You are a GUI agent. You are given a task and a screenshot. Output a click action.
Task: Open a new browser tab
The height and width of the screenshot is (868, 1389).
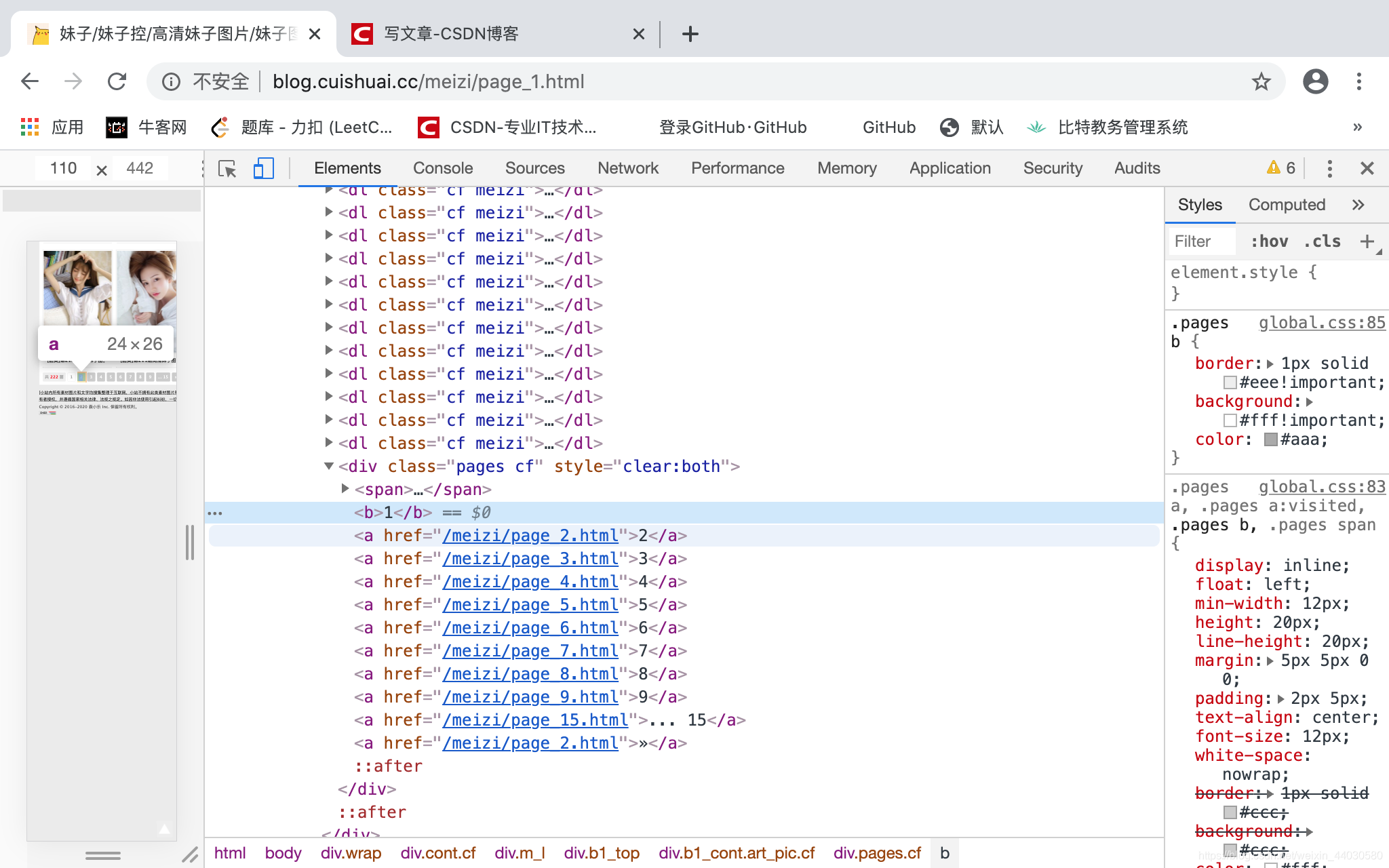pos(690,34)
